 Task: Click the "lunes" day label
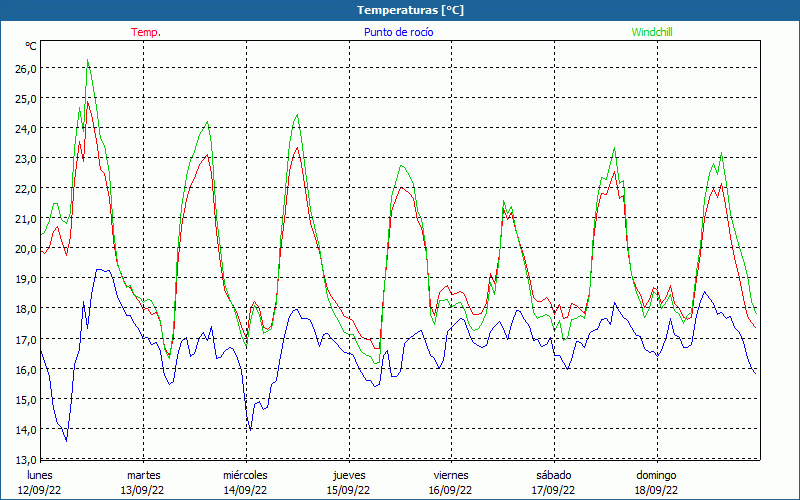tap(40, 475)
